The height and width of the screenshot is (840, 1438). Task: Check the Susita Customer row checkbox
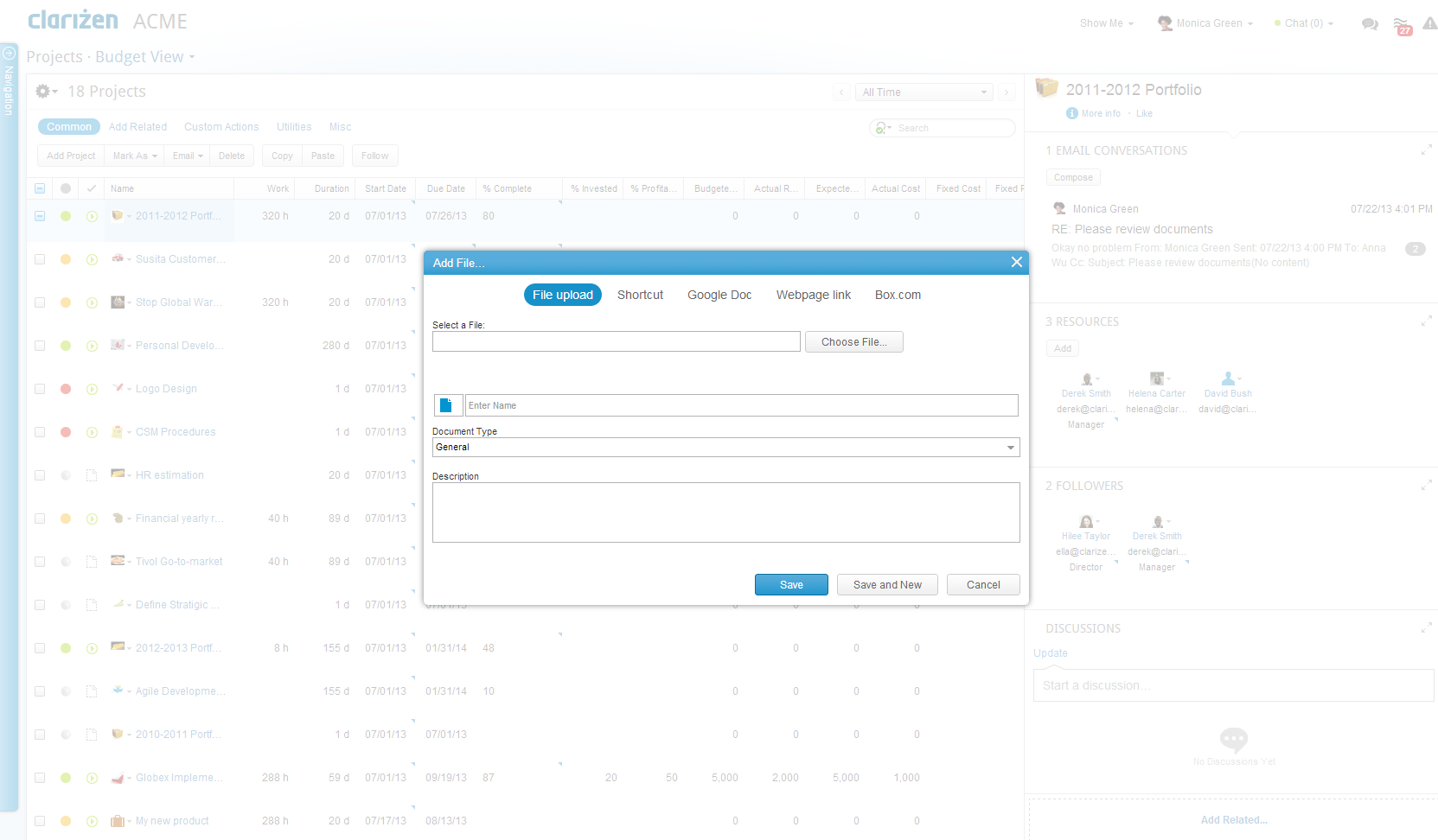[40, 259]
